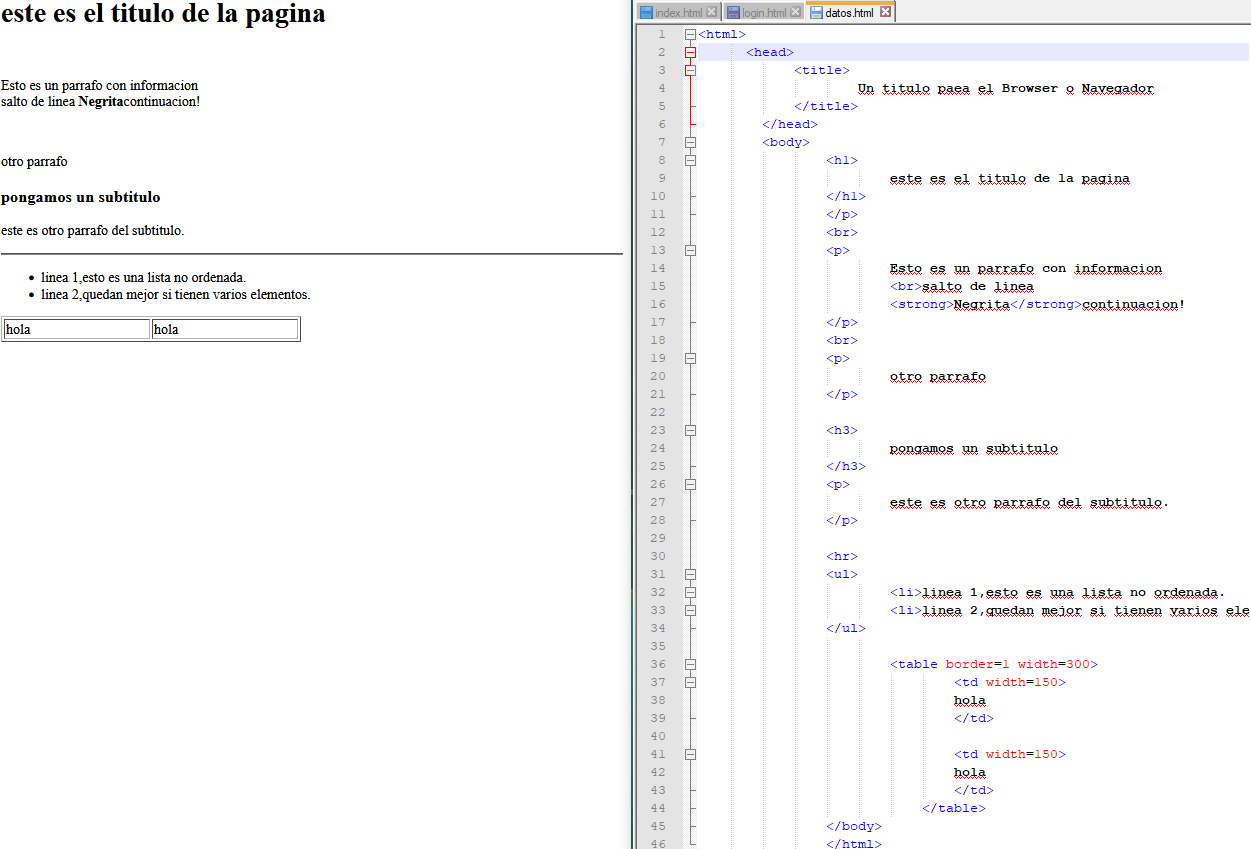Image resolution: width=1251 pixels, height=849 pixels.
Task: Collapse the red <head> fold marker on line 2
Action: tap(690, 52)
